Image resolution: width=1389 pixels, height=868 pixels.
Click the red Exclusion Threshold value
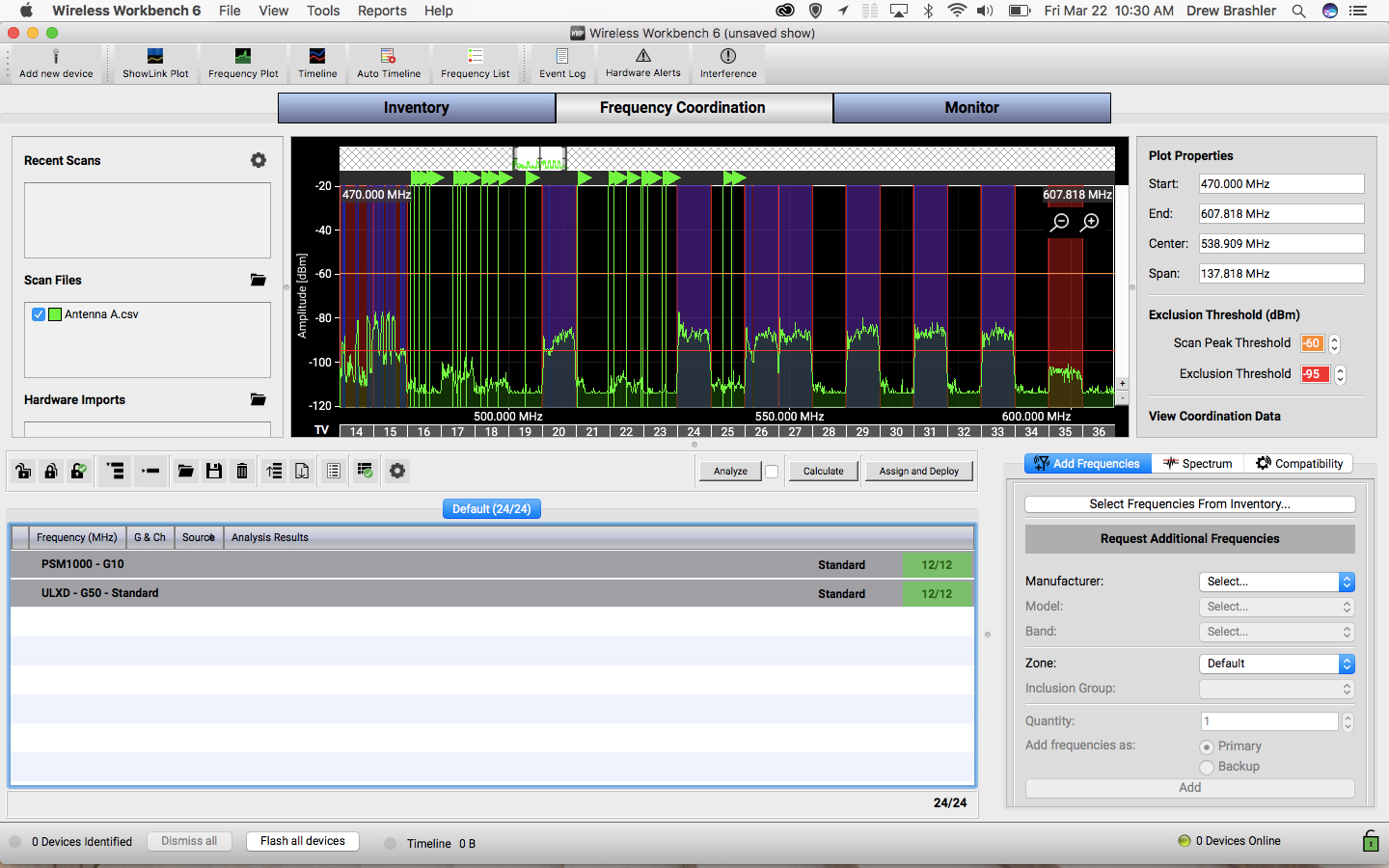point(1315,374)
